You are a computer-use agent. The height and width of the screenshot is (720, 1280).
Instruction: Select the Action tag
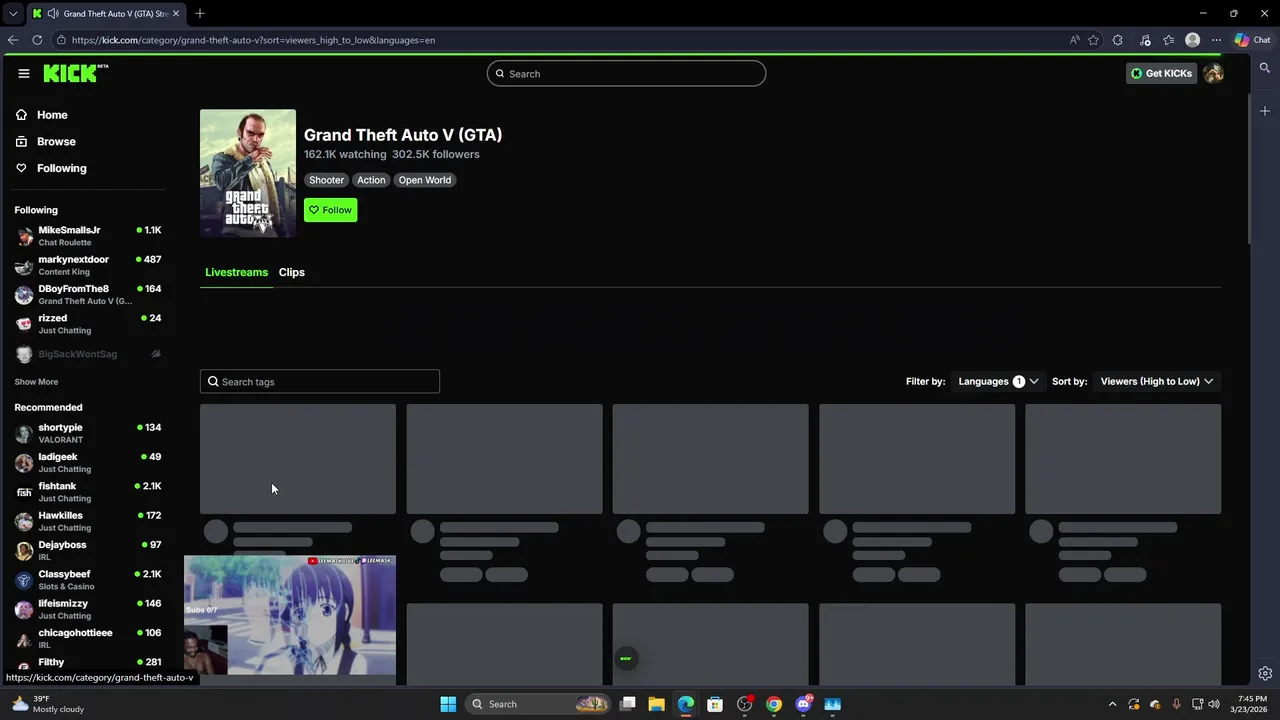pyautogui.click(x=371, y=180)
